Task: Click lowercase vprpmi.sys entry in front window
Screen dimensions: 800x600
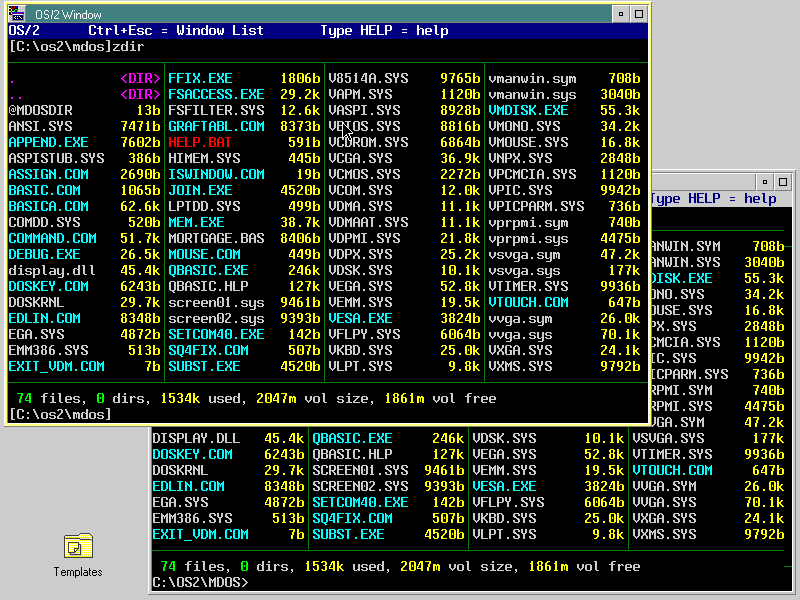Action: point(528,238)
